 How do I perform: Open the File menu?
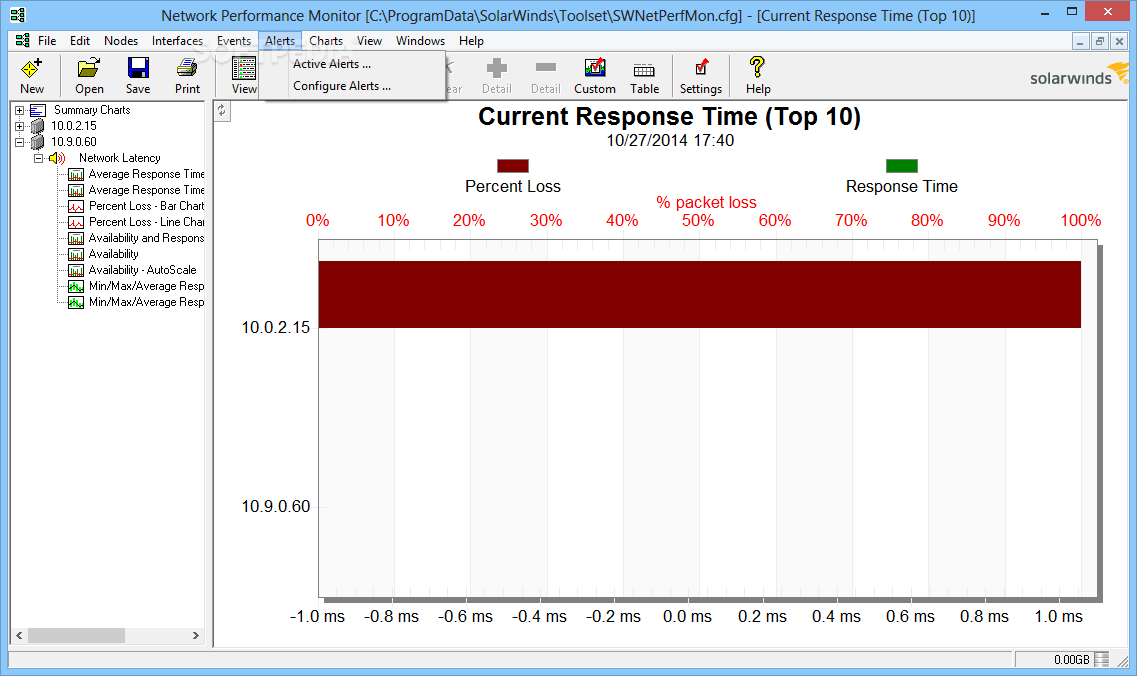(47, 41)
